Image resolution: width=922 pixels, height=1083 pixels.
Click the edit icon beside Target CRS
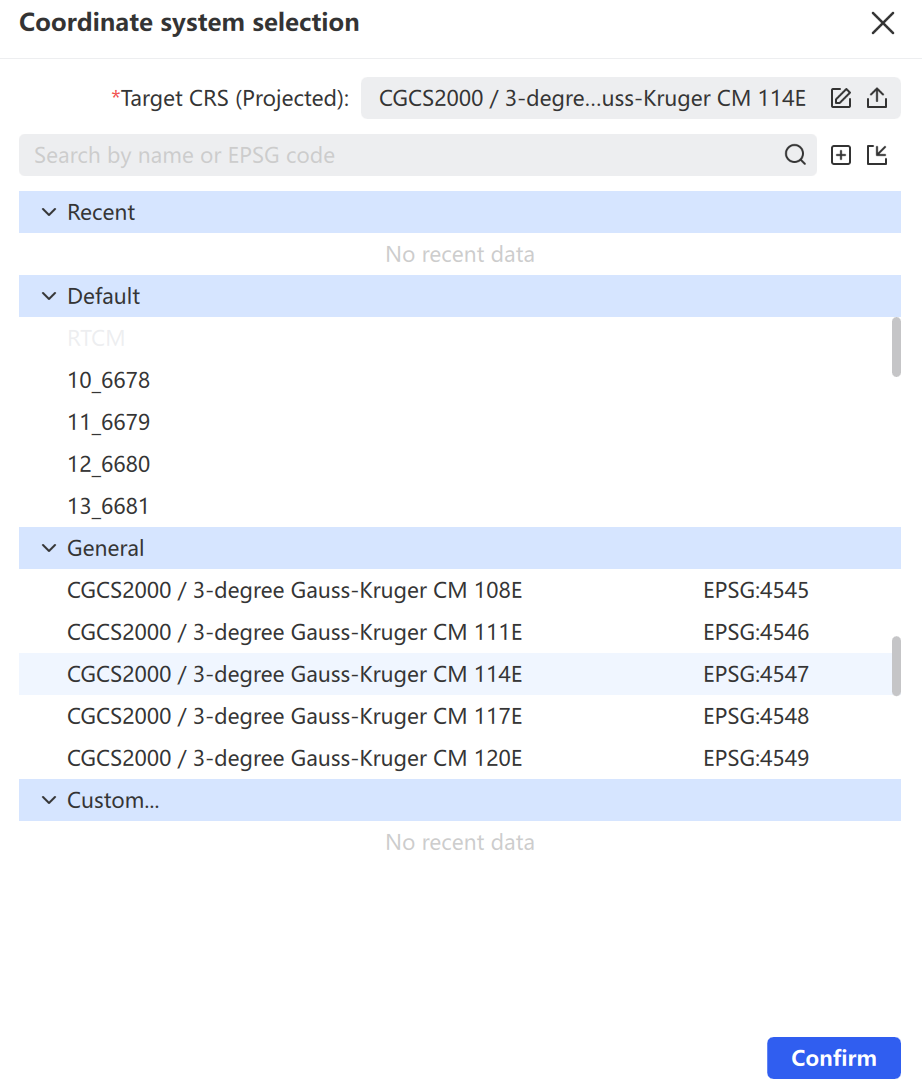[841, 98]
